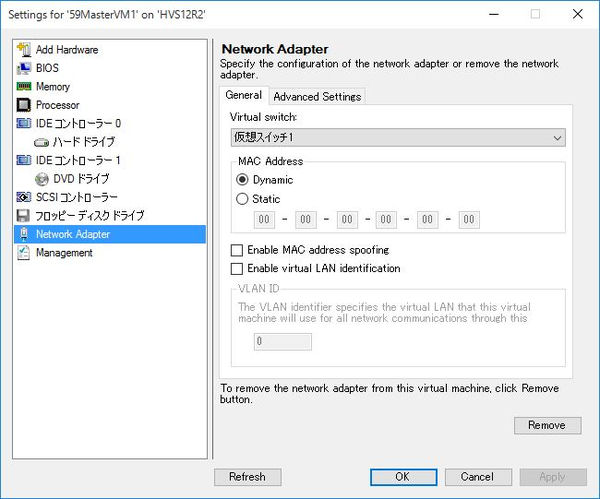600x499 pixels.
Task: Click the DVD ドライブ disc icon
Action: (41, 179)
